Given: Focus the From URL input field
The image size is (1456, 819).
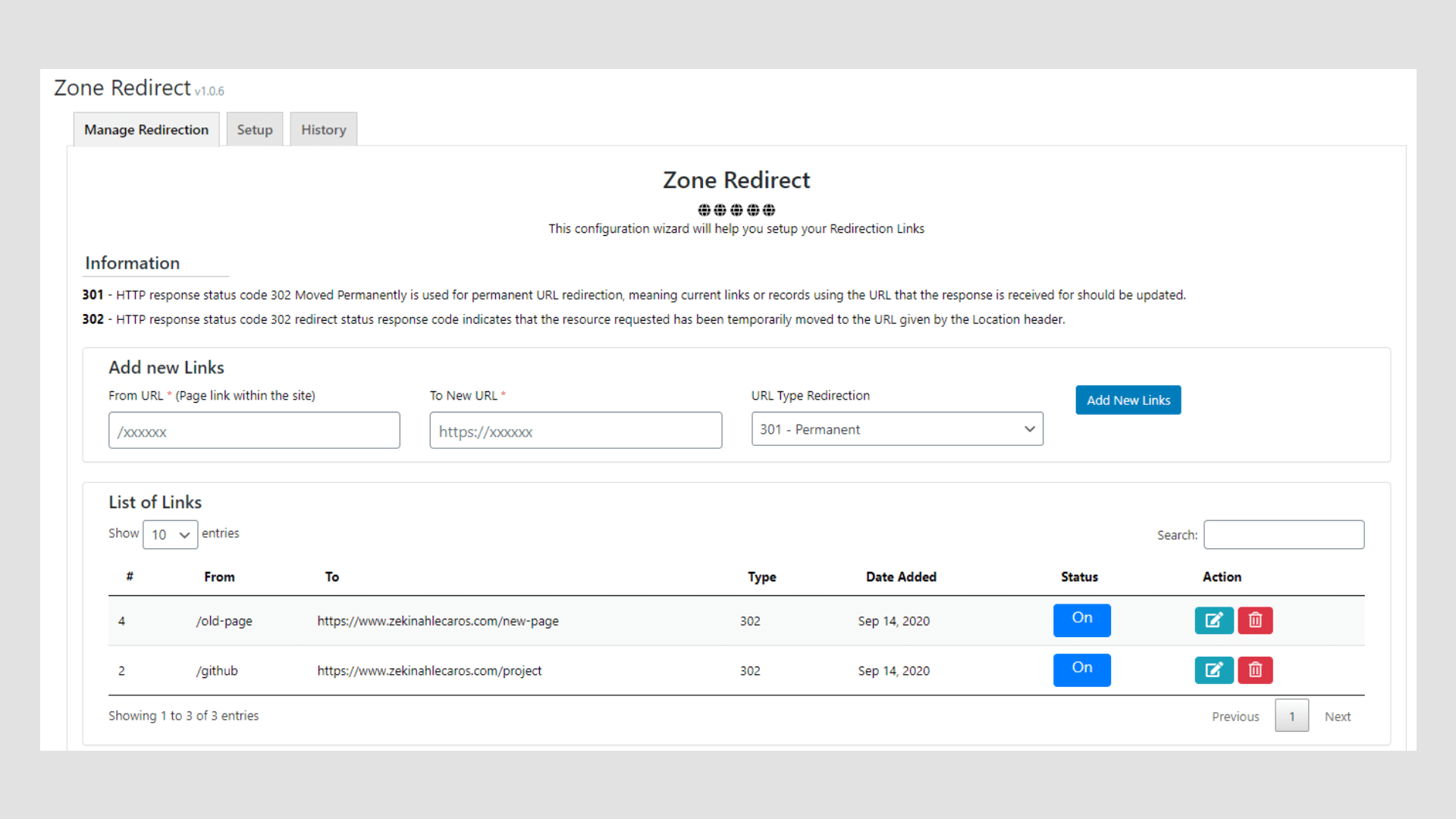Looking at the screenshot, I should [254, 431].
